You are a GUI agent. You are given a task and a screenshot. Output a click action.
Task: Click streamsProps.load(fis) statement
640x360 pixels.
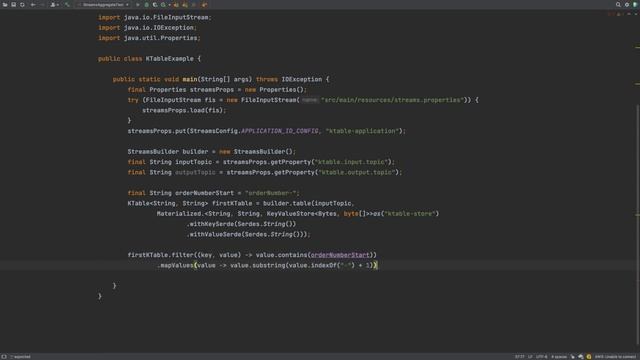tap(184, 110)
